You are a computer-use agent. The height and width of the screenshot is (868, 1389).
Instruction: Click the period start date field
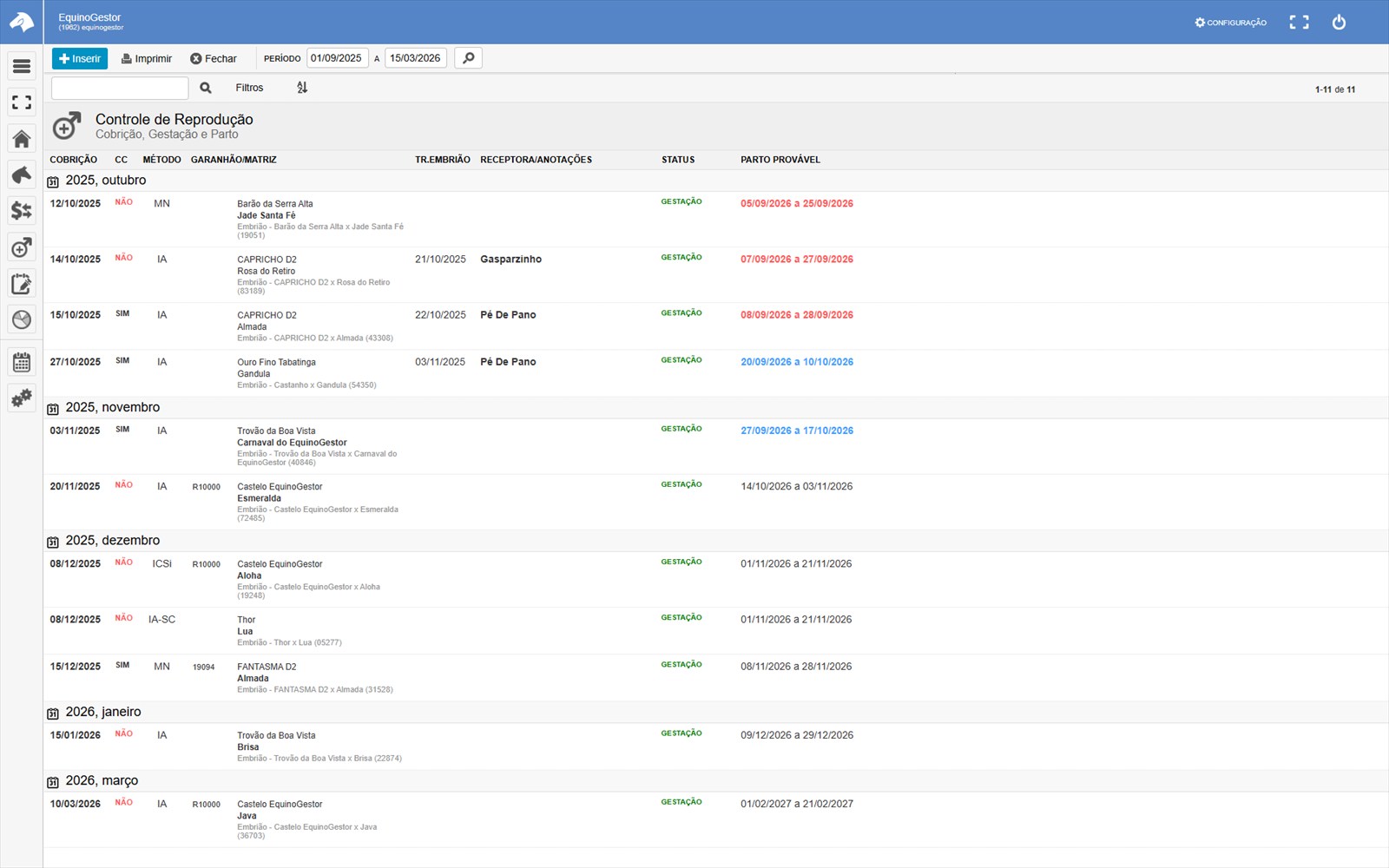coord(338,58)
